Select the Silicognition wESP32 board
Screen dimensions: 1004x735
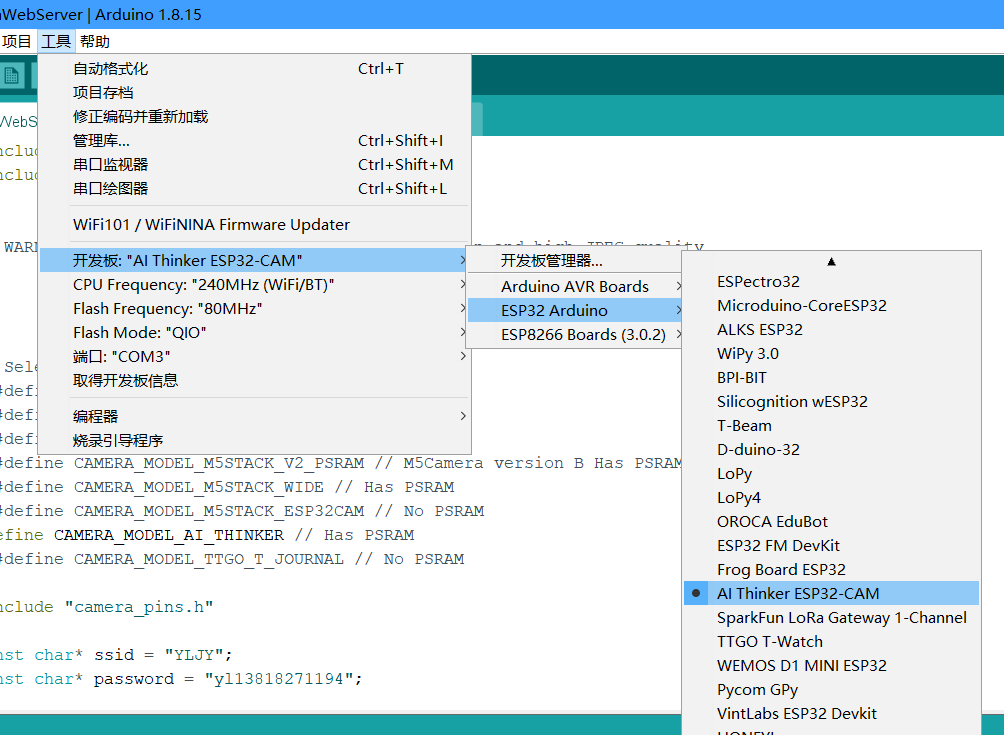click(831, 401)
